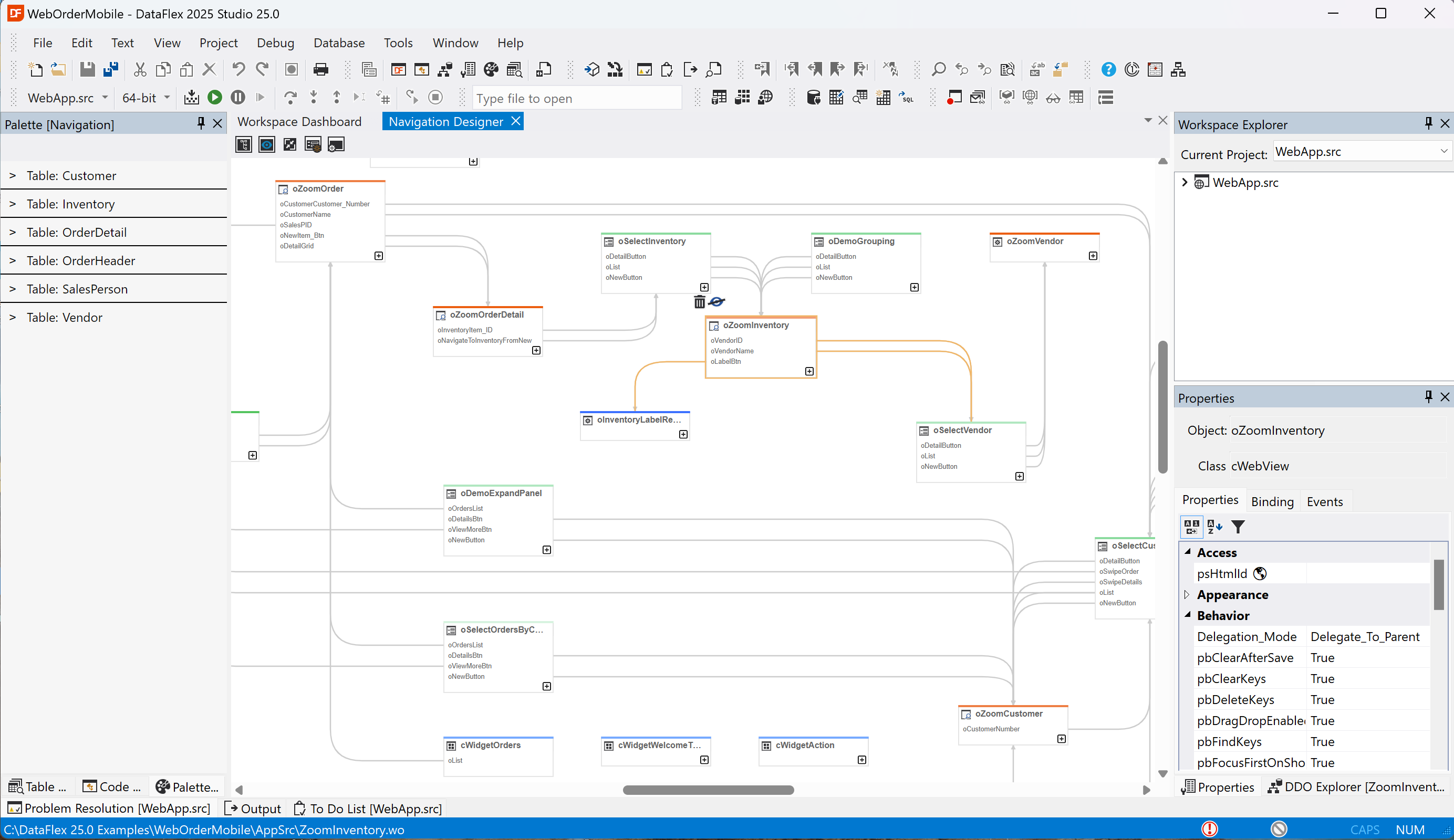Click the globe icon beside psHtmlId

1260,573
